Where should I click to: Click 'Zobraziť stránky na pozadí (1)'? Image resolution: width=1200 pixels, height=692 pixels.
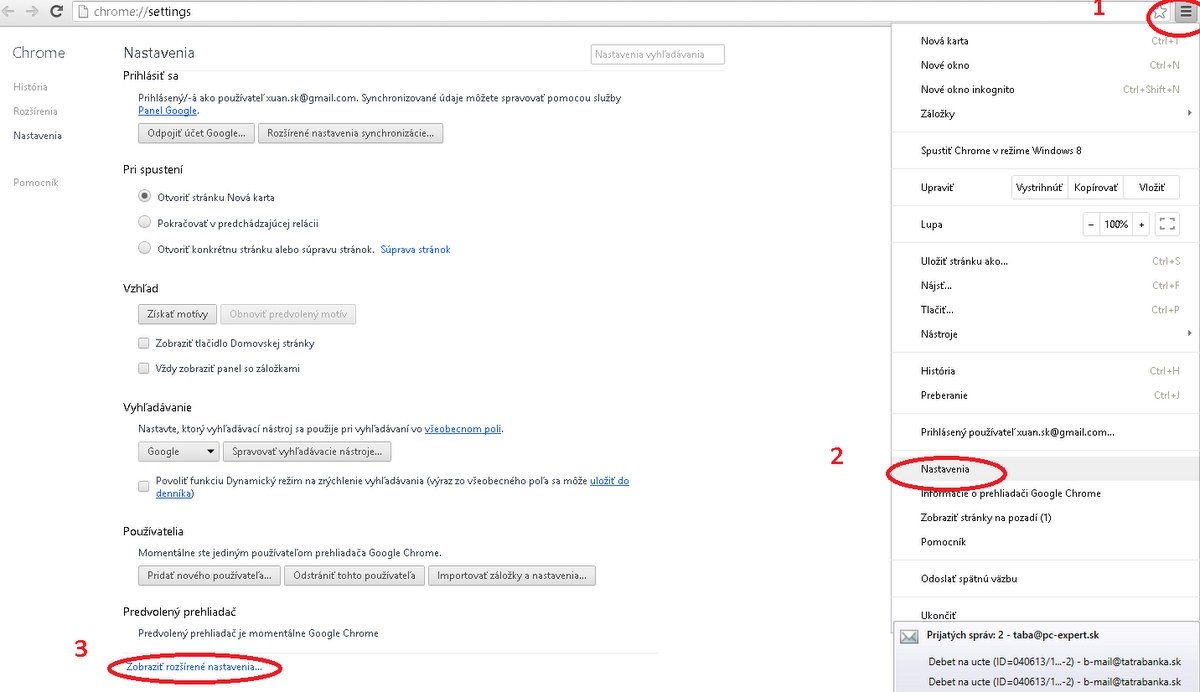1046,517
